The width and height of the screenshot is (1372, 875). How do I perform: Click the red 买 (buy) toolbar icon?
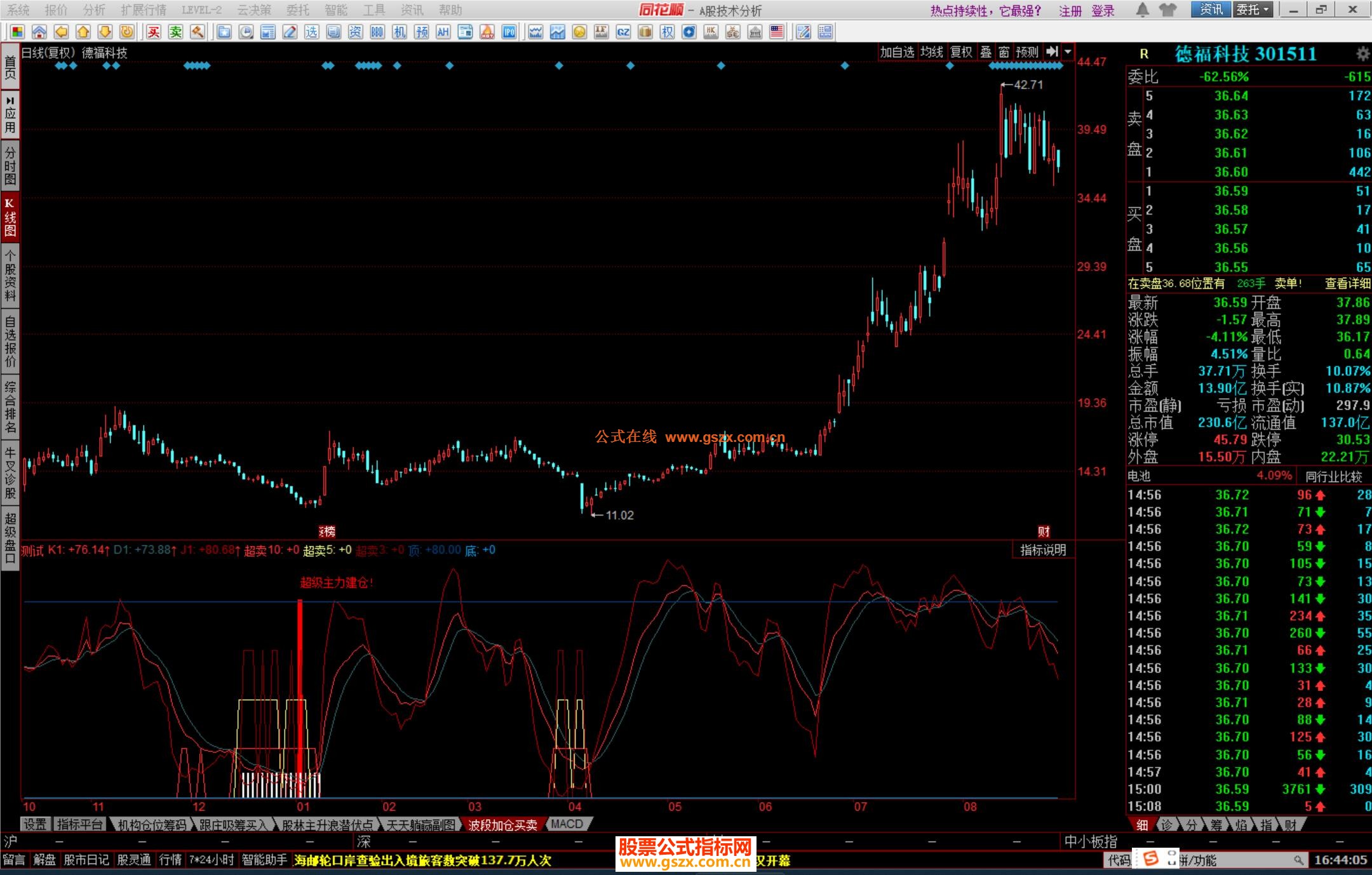pyautogui.click(x=154, y=32)
